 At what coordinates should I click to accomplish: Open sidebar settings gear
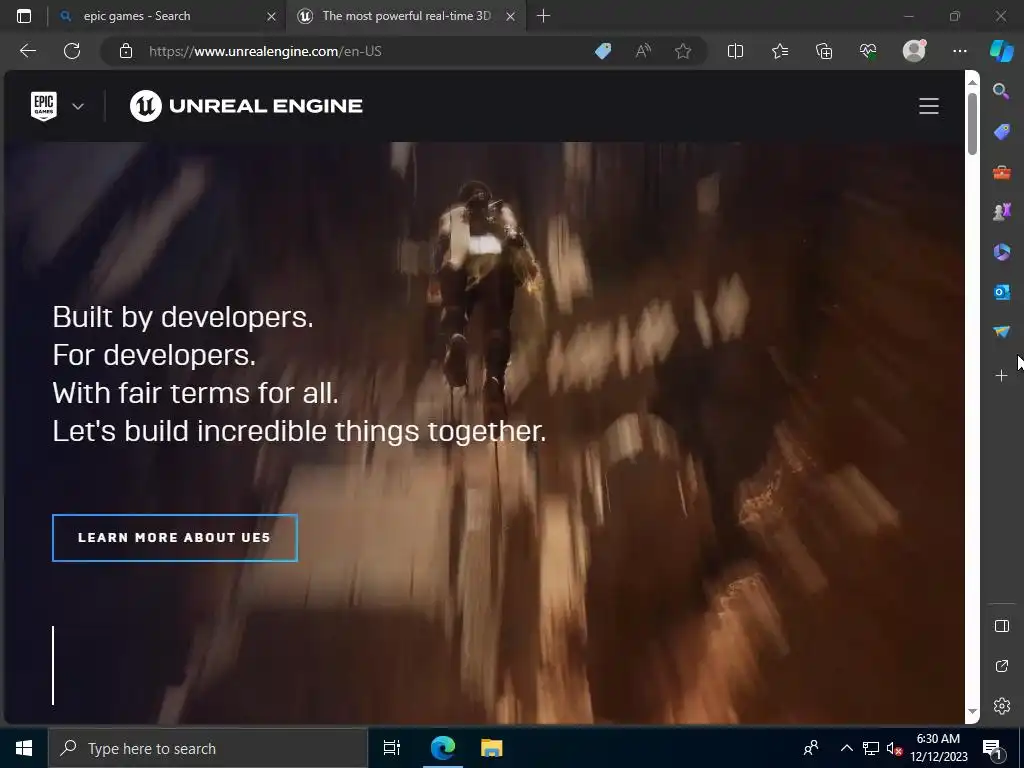[1002, 706]
